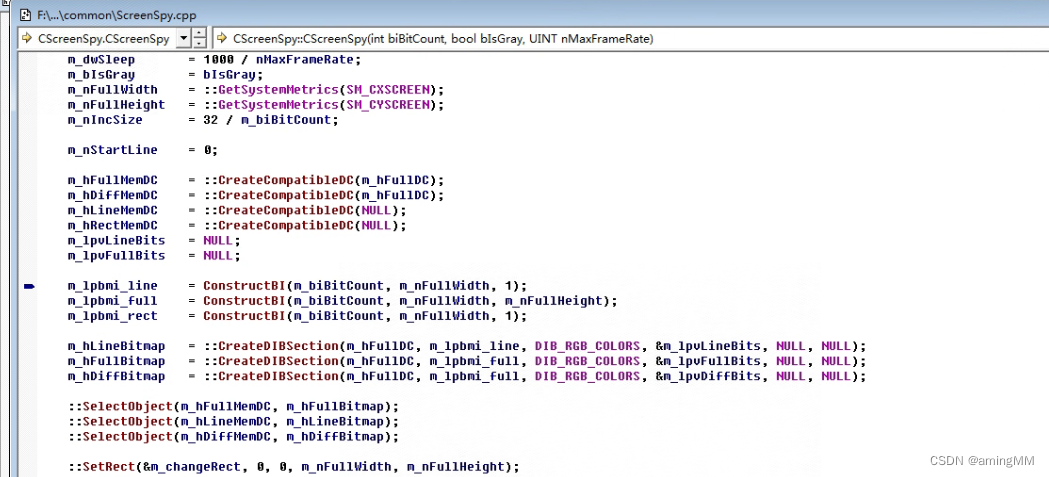
Task: Click the blue current-line marker beside m_lpbmi_line
Action: click(29, 286)
